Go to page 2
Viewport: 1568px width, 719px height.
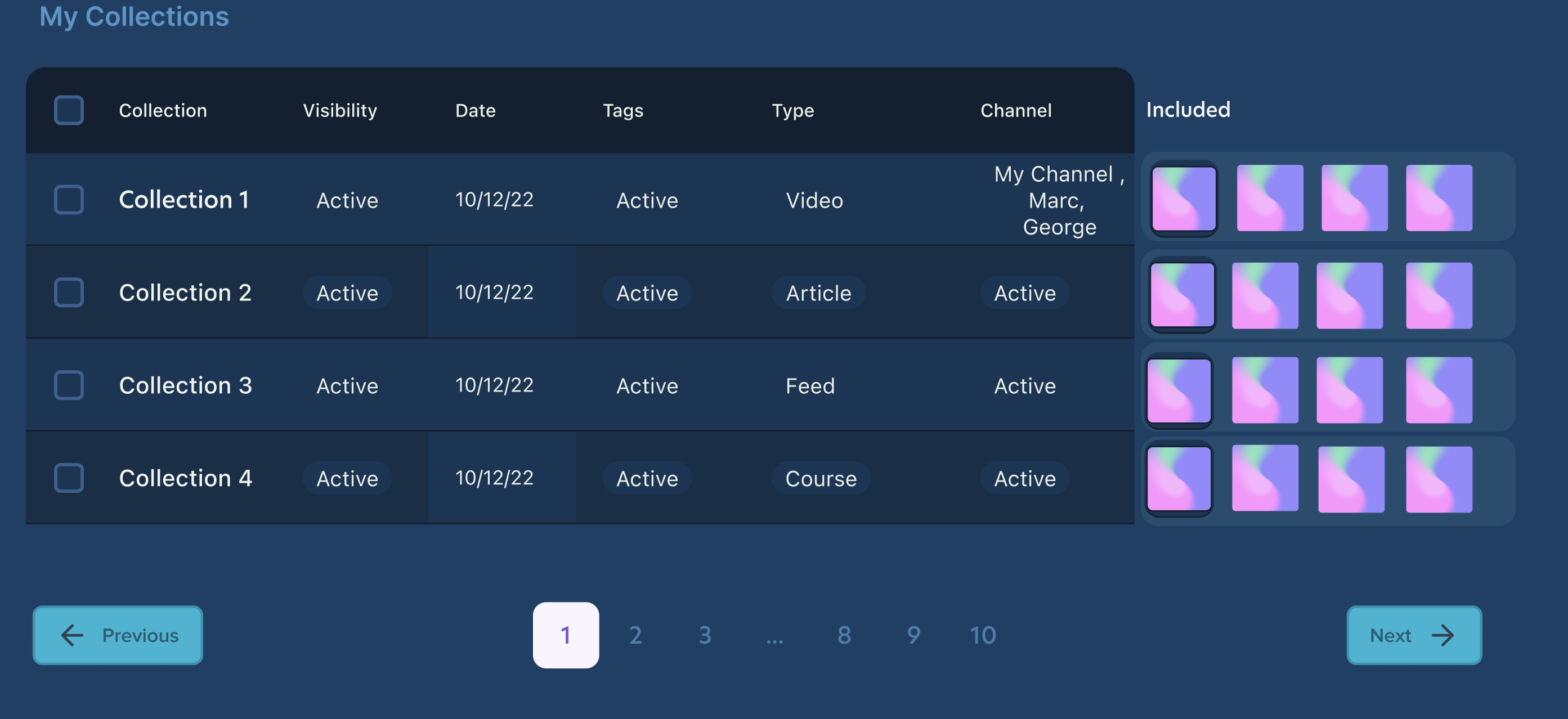(635, 635)
